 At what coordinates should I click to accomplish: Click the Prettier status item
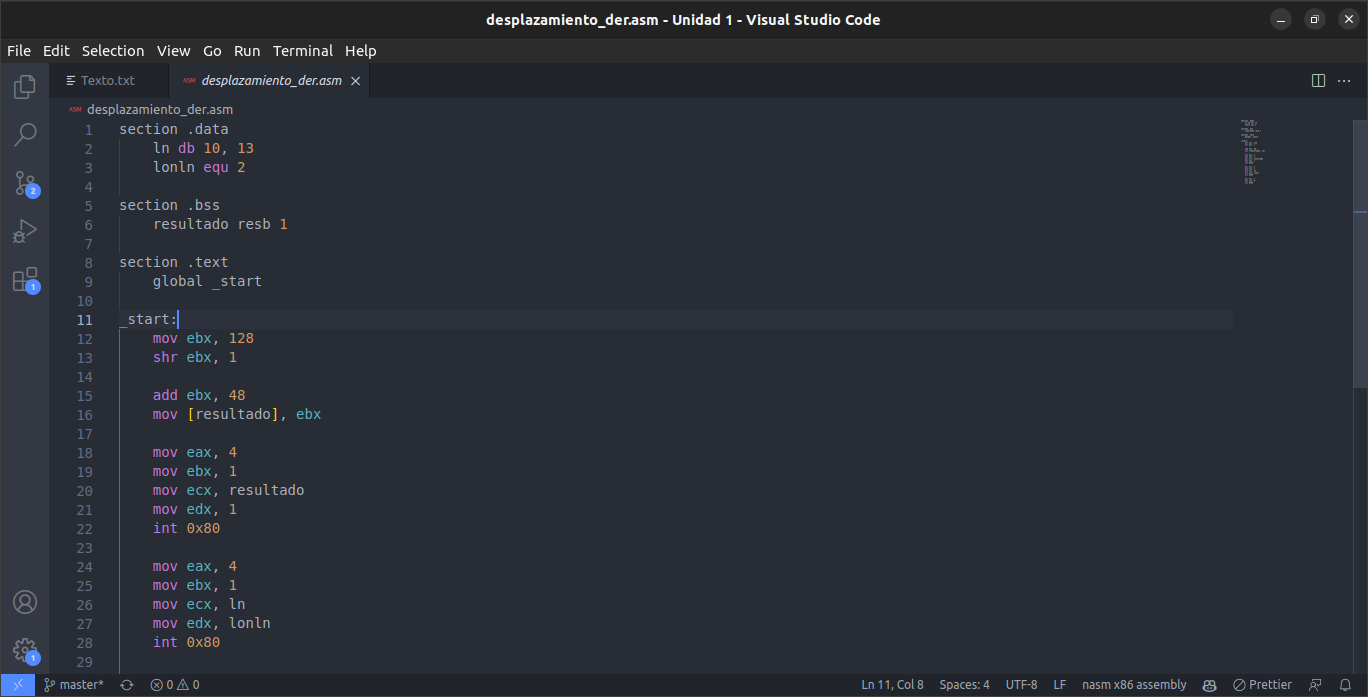1262,685
